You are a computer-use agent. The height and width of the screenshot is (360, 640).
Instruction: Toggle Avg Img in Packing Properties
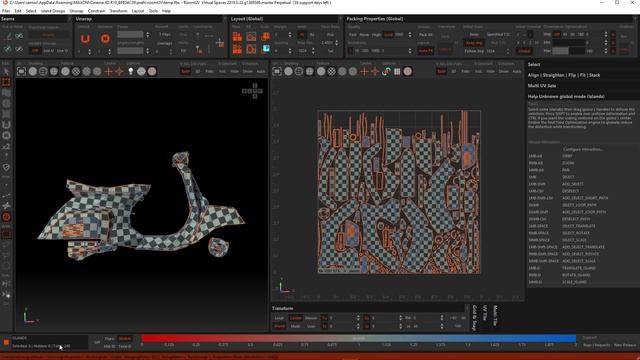tap(474, 43)
